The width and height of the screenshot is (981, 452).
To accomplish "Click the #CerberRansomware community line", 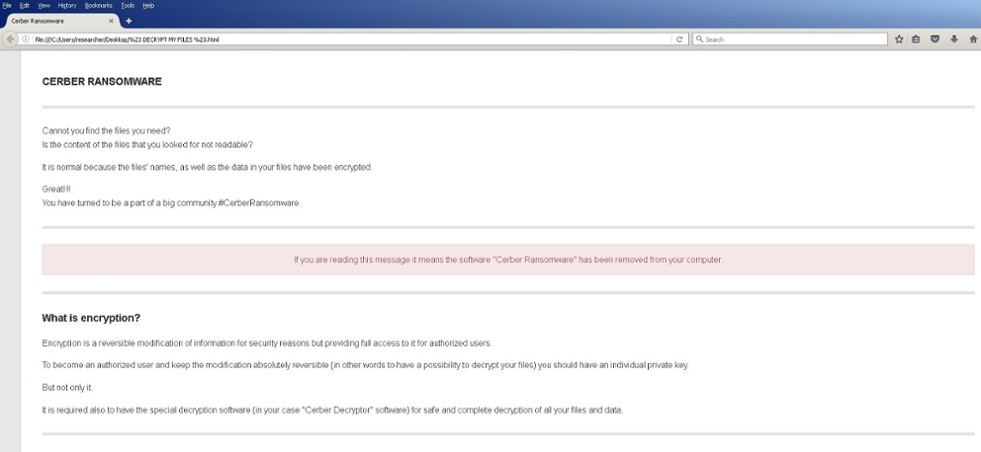I will (171, 203).
